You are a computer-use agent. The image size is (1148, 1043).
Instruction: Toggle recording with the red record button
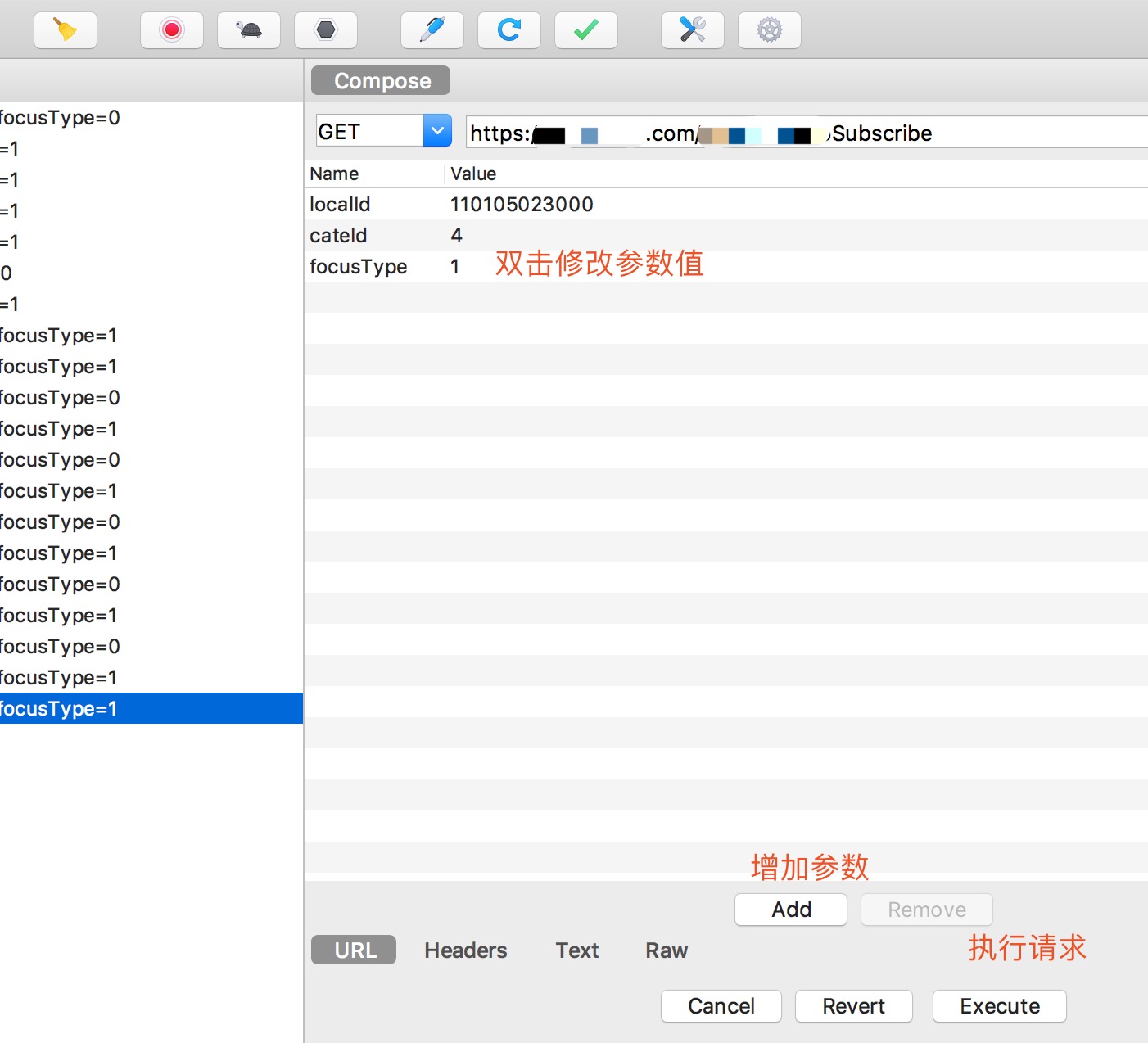172,30
